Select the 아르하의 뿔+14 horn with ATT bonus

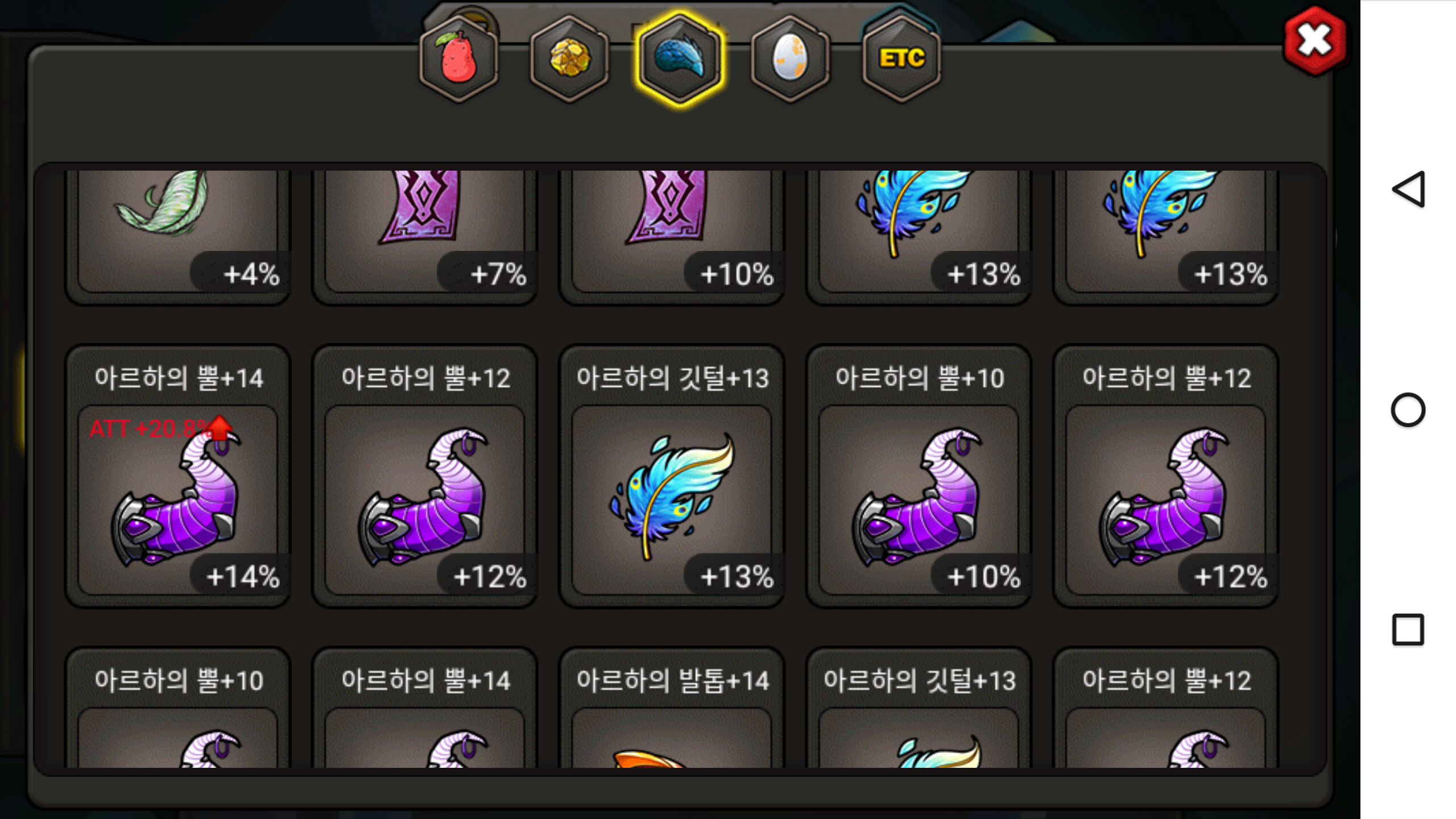[x=178, y=477]
